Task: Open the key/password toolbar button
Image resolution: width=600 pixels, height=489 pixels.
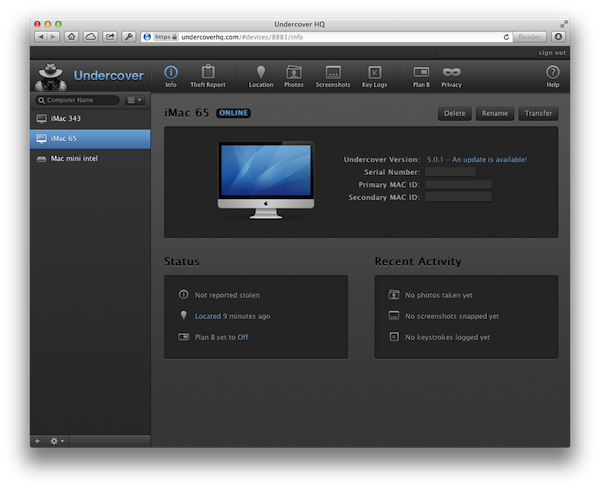Action: point(129,37)
